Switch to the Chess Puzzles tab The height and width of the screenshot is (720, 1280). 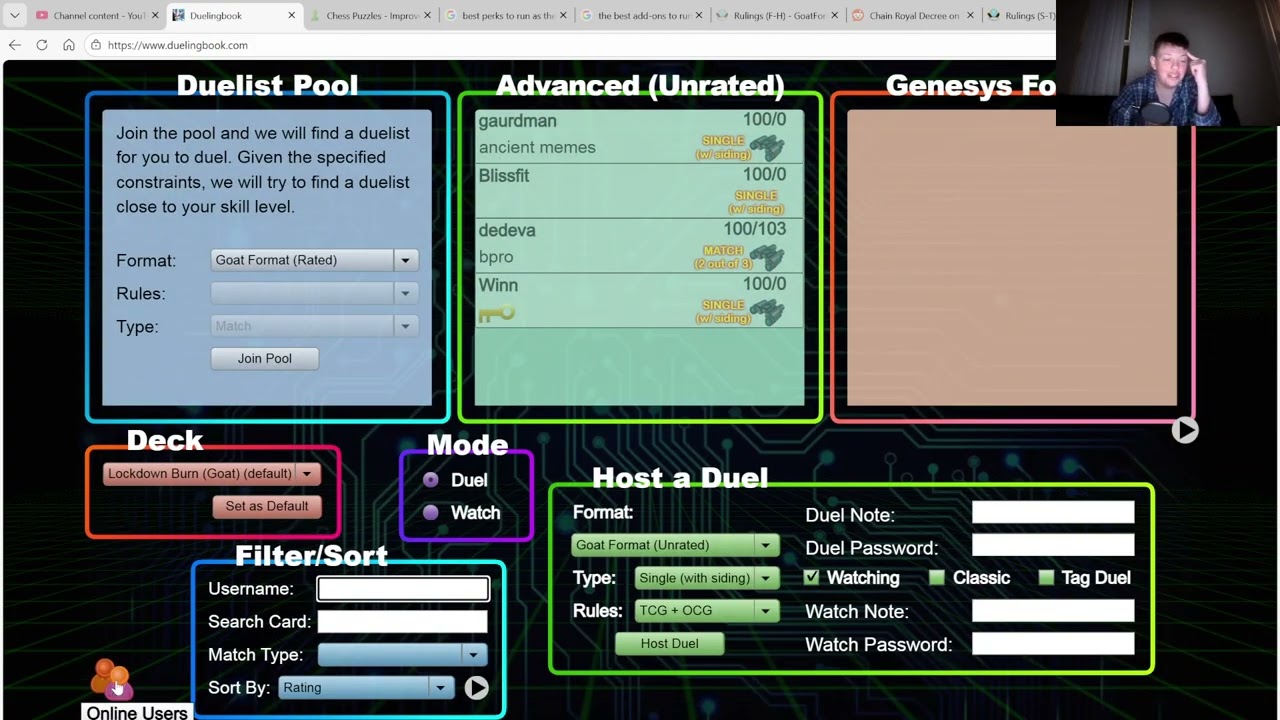click(370, 15)
